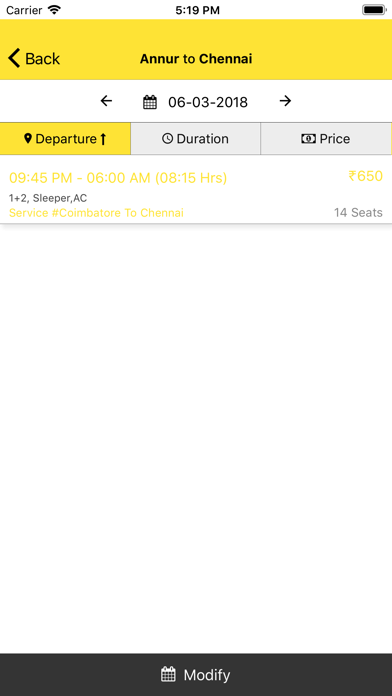The image size is (392, 696).
Task: Sort results by the Departure tab
Action: pyautogui.click(x=65, y=138)
